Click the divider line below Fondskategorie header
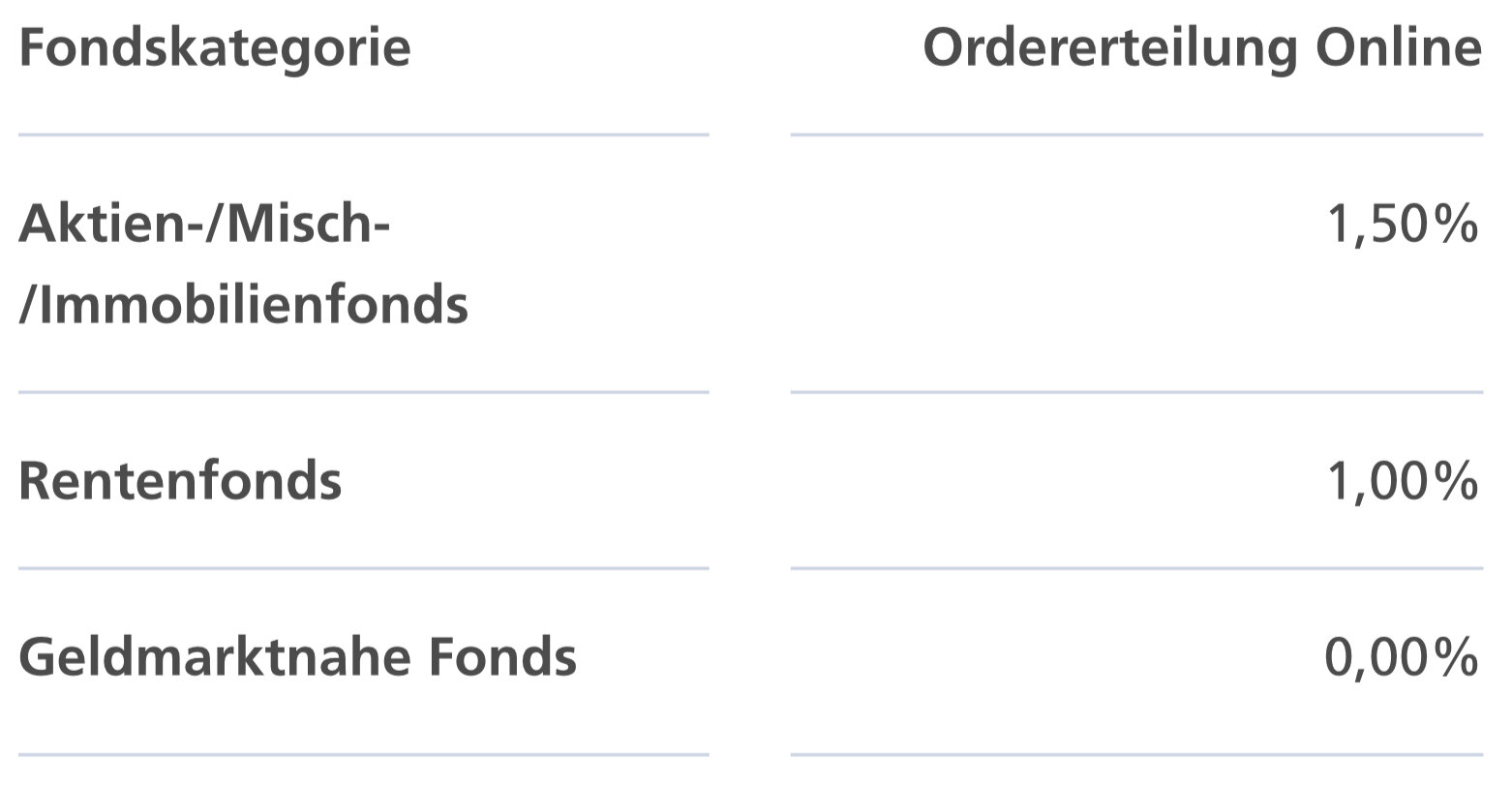The height and width of the screenshot is (785, 1512). (x=363, y=135)
